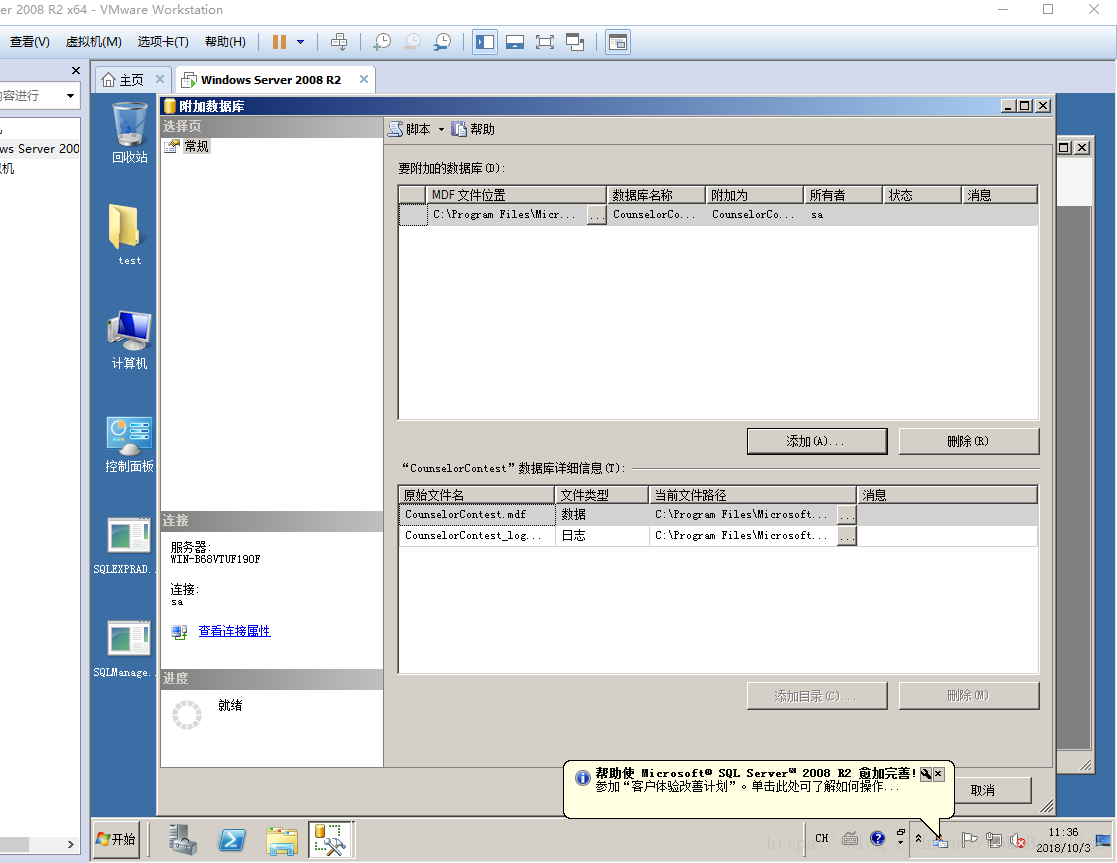Close the Windows Server 2008 R2 tab
Screen dimensions: 1117x863
pyautogui.click(x=363, y=79)
